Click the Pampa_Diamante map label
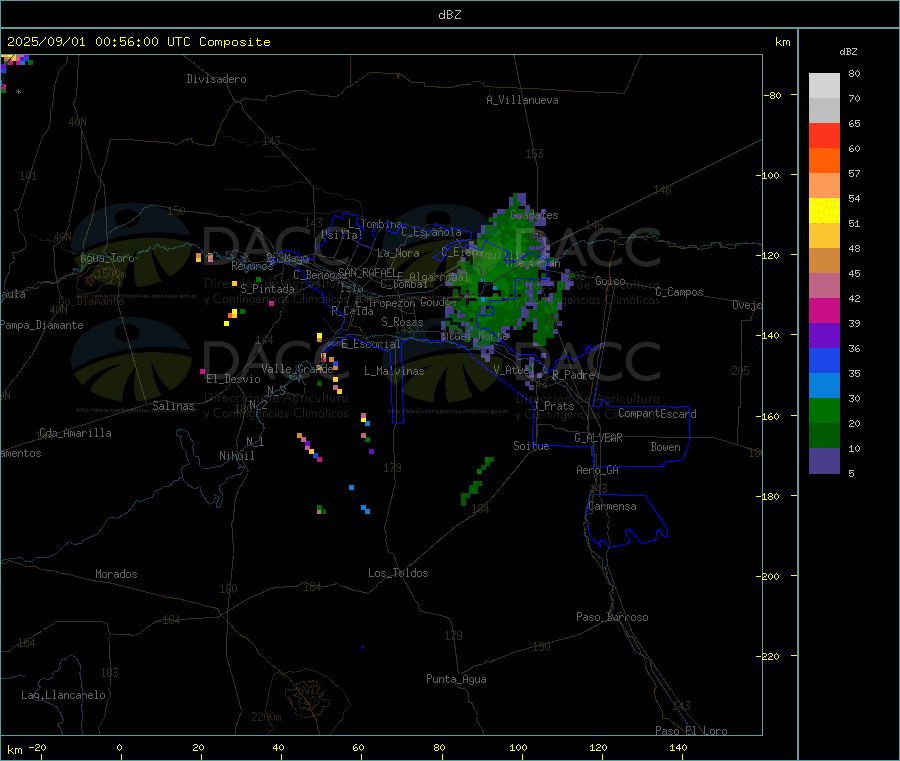The width and height of the screenshot is (900, 761). [41, 325]
